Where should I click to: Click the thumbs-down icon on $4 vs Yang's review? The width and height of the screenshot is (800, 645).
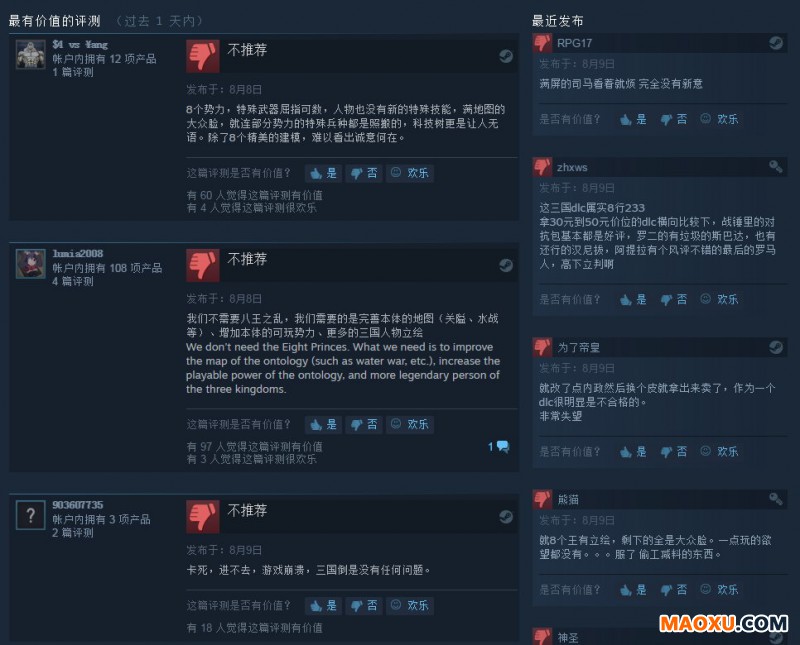point(203,56)
